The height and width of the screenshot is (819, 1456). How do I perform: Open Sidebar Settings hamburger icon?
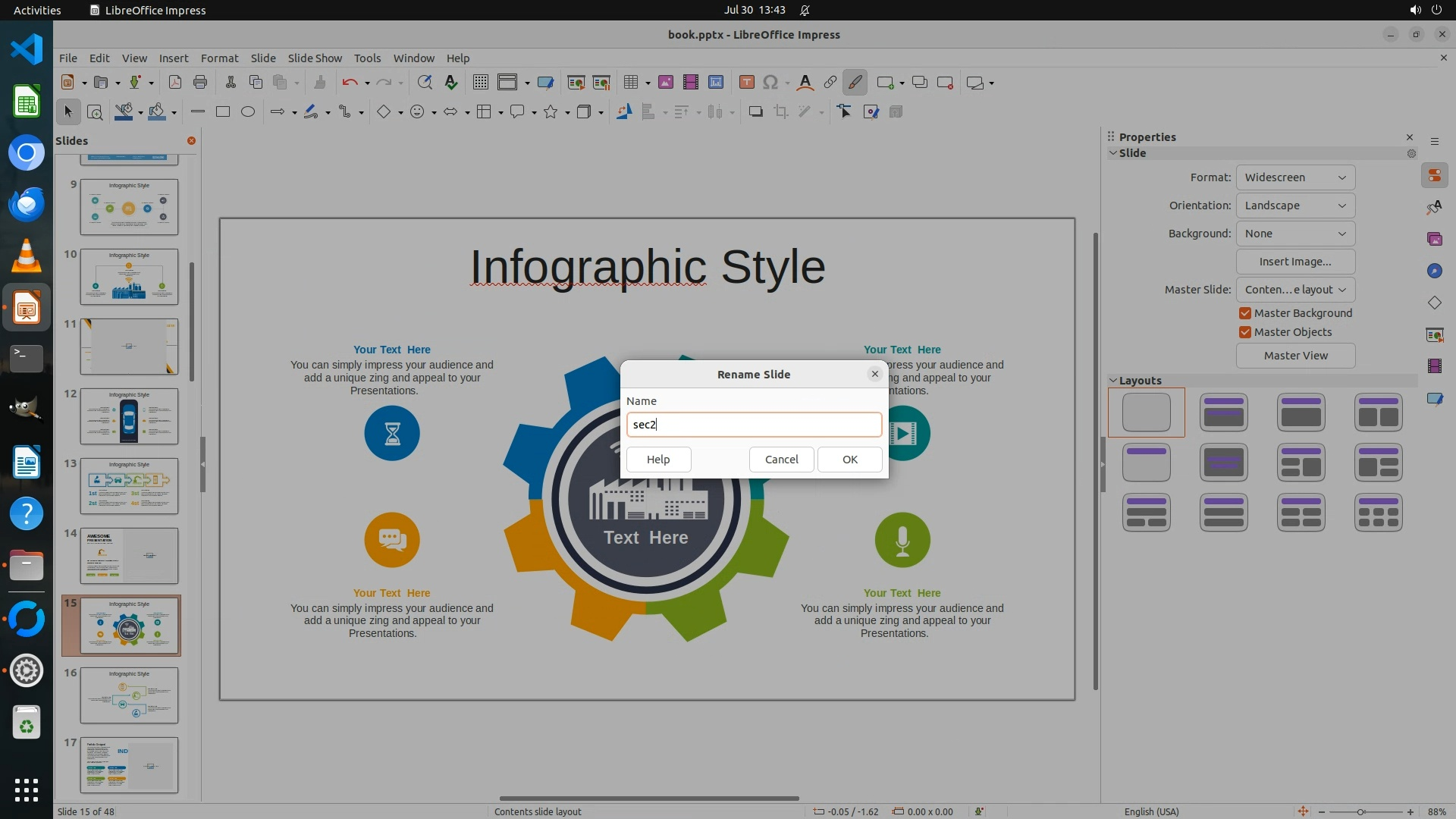[1434, 141]
